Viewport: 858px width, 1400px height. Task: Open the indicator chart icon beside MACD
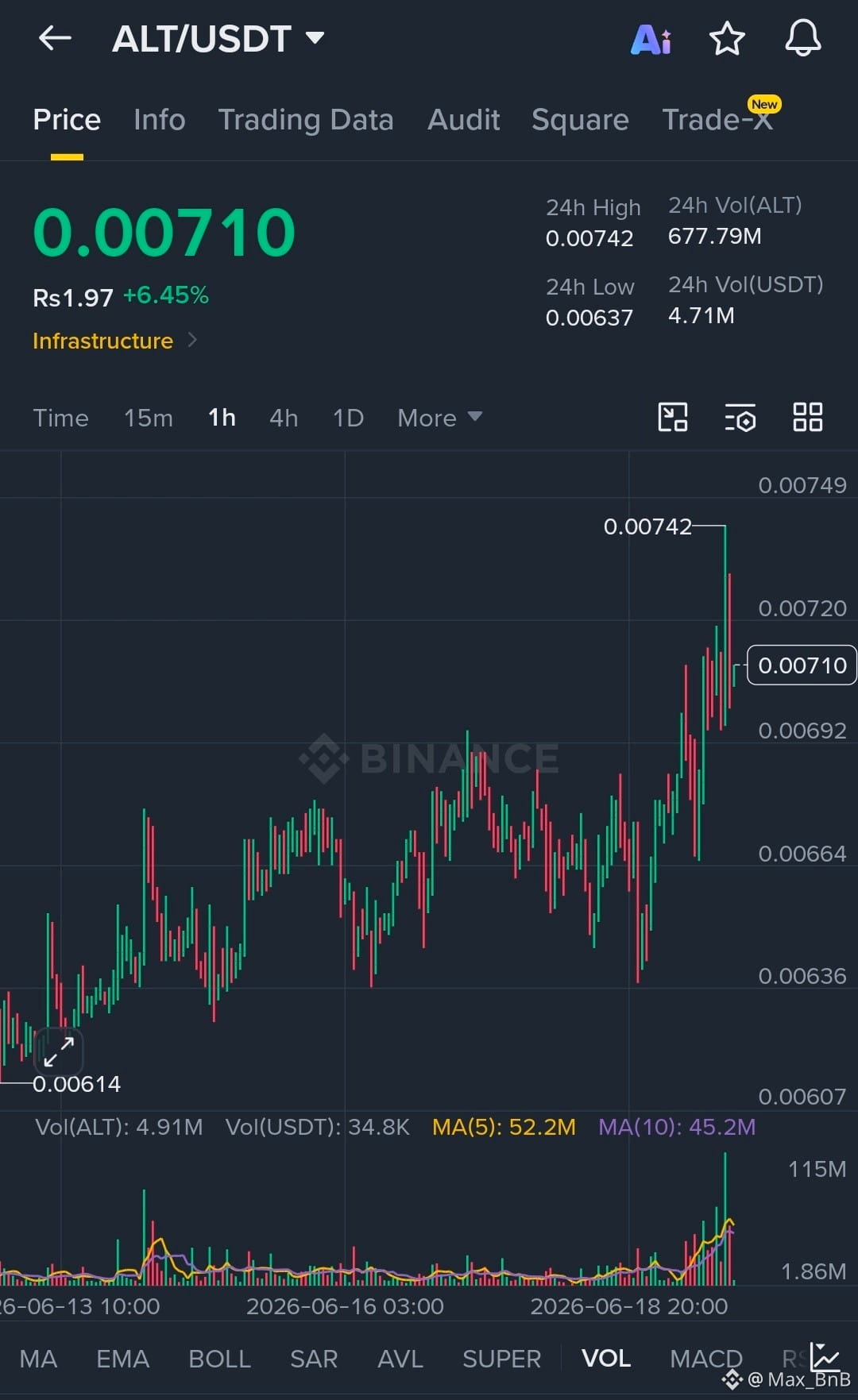(x=825, y=1356)
